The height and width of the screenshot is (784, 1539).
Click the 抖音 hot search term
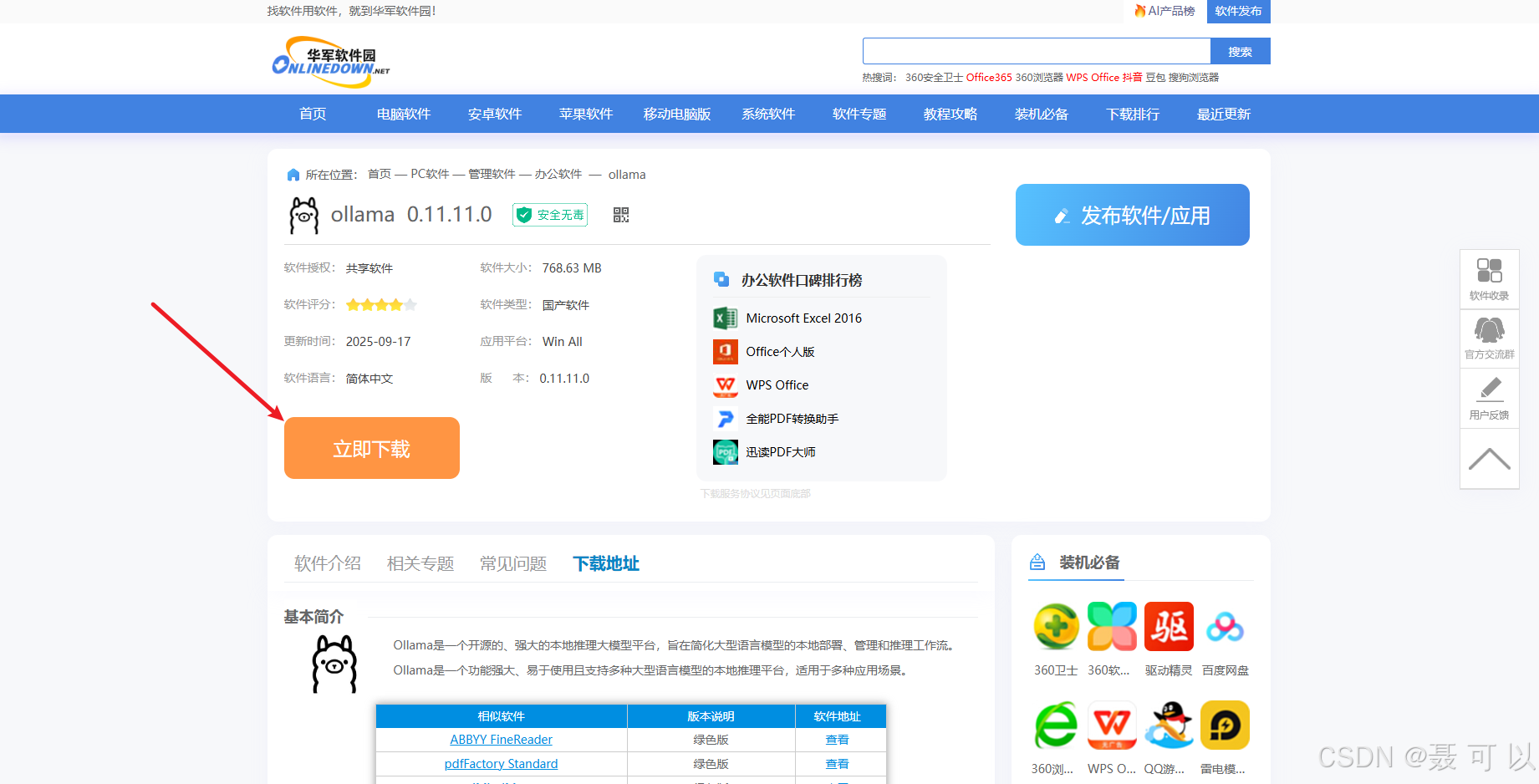click(1132, 77)
